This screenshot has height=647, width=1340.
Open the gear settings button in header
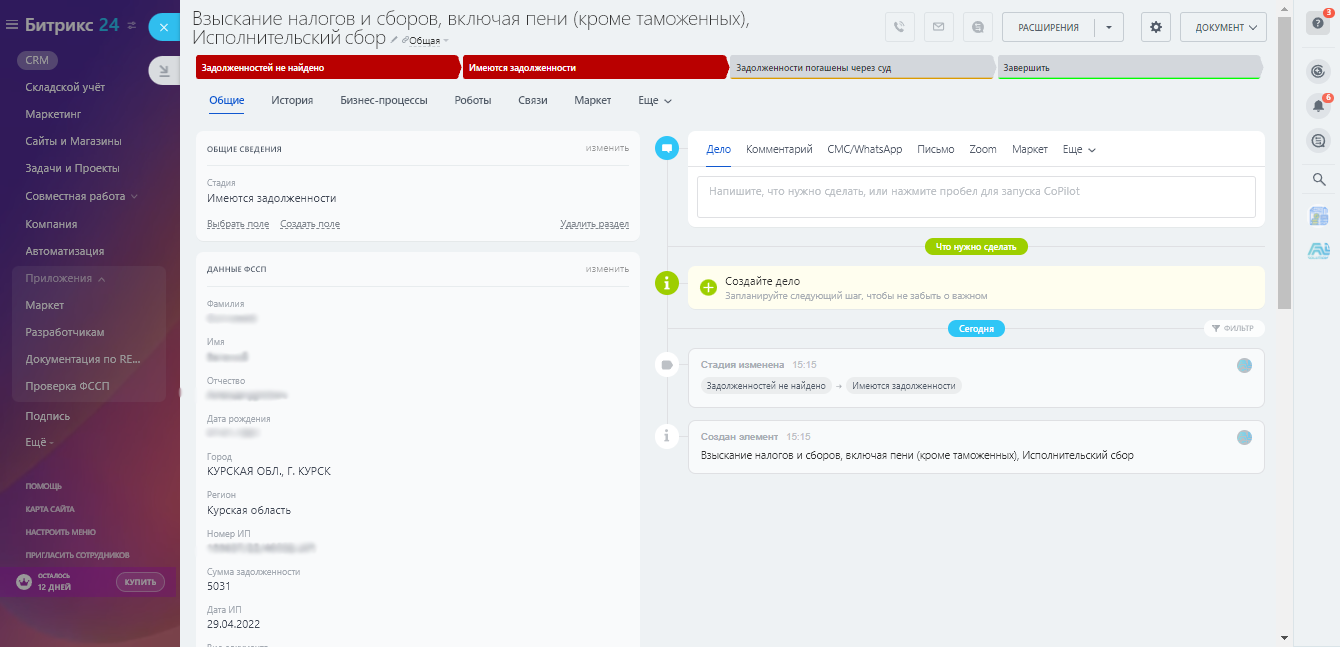click(x=1156, y=27)
